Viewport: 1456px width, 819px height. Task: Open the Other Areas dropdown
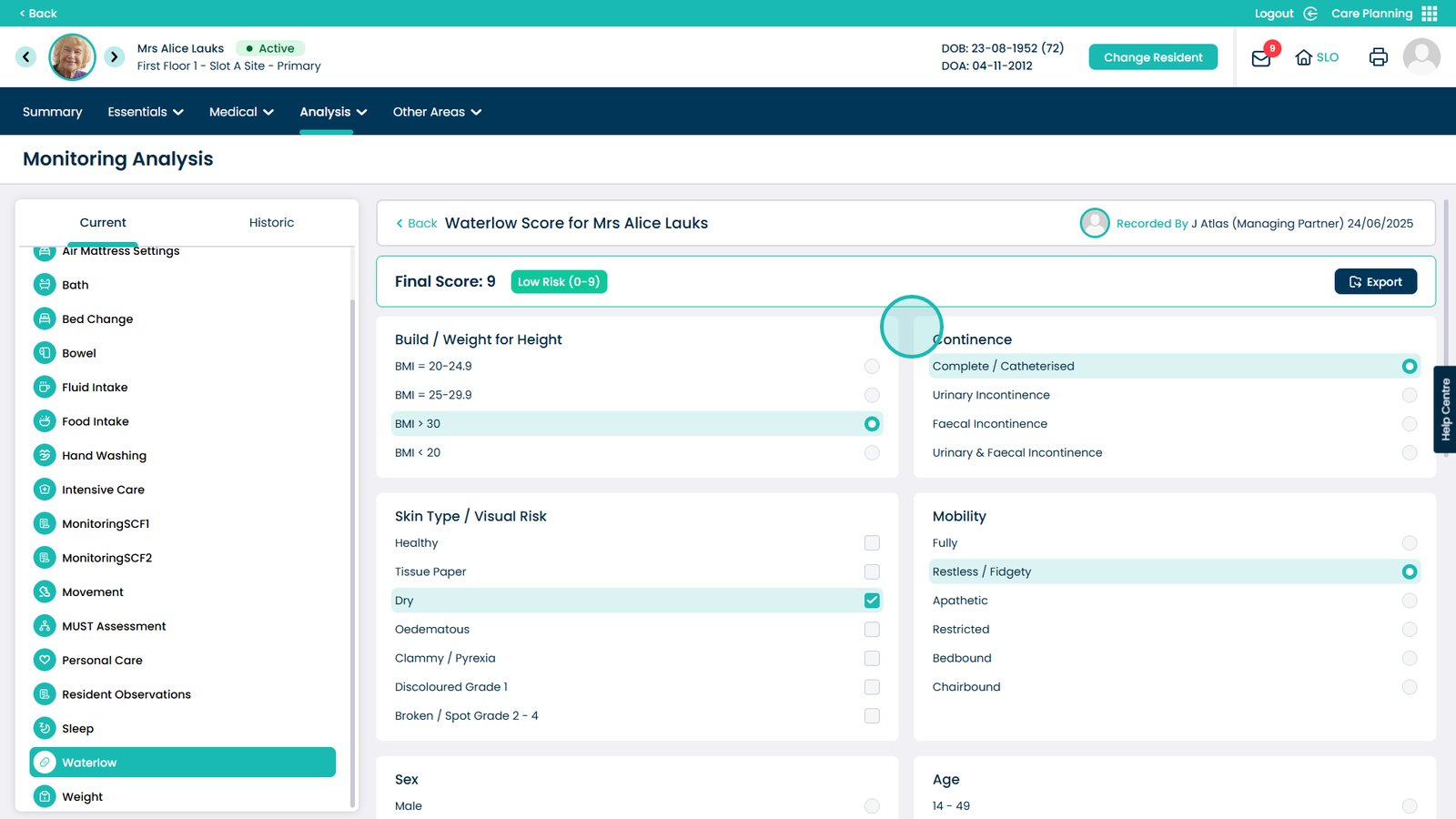click(x=437, y=112)
